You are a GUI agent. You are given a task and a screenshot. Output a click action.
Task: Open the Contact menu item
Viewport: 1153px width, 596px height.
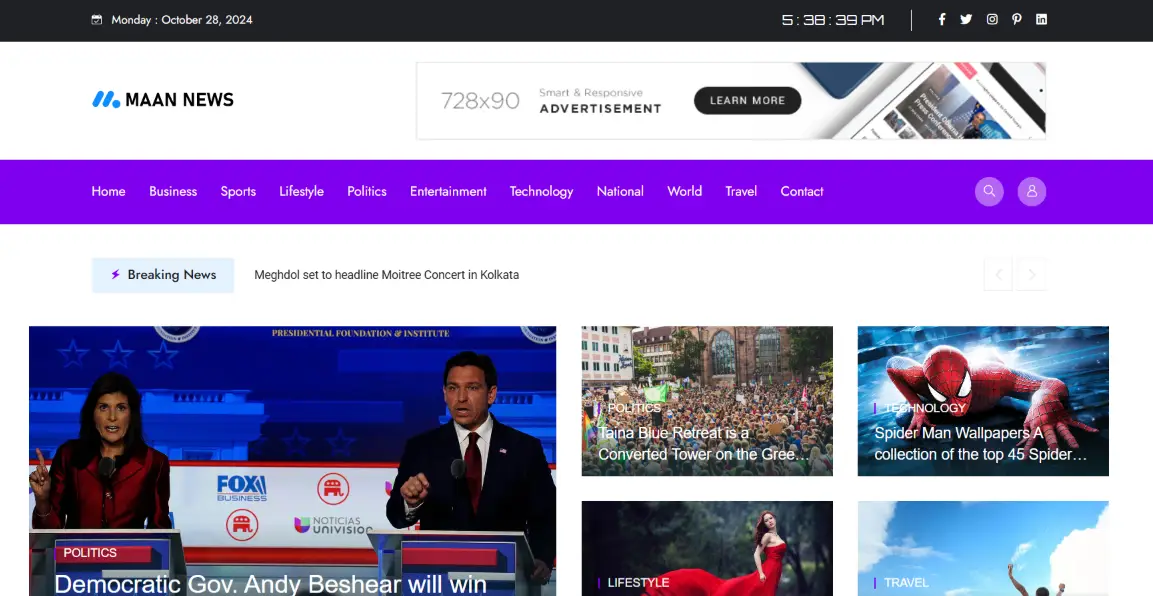point(802,191)
